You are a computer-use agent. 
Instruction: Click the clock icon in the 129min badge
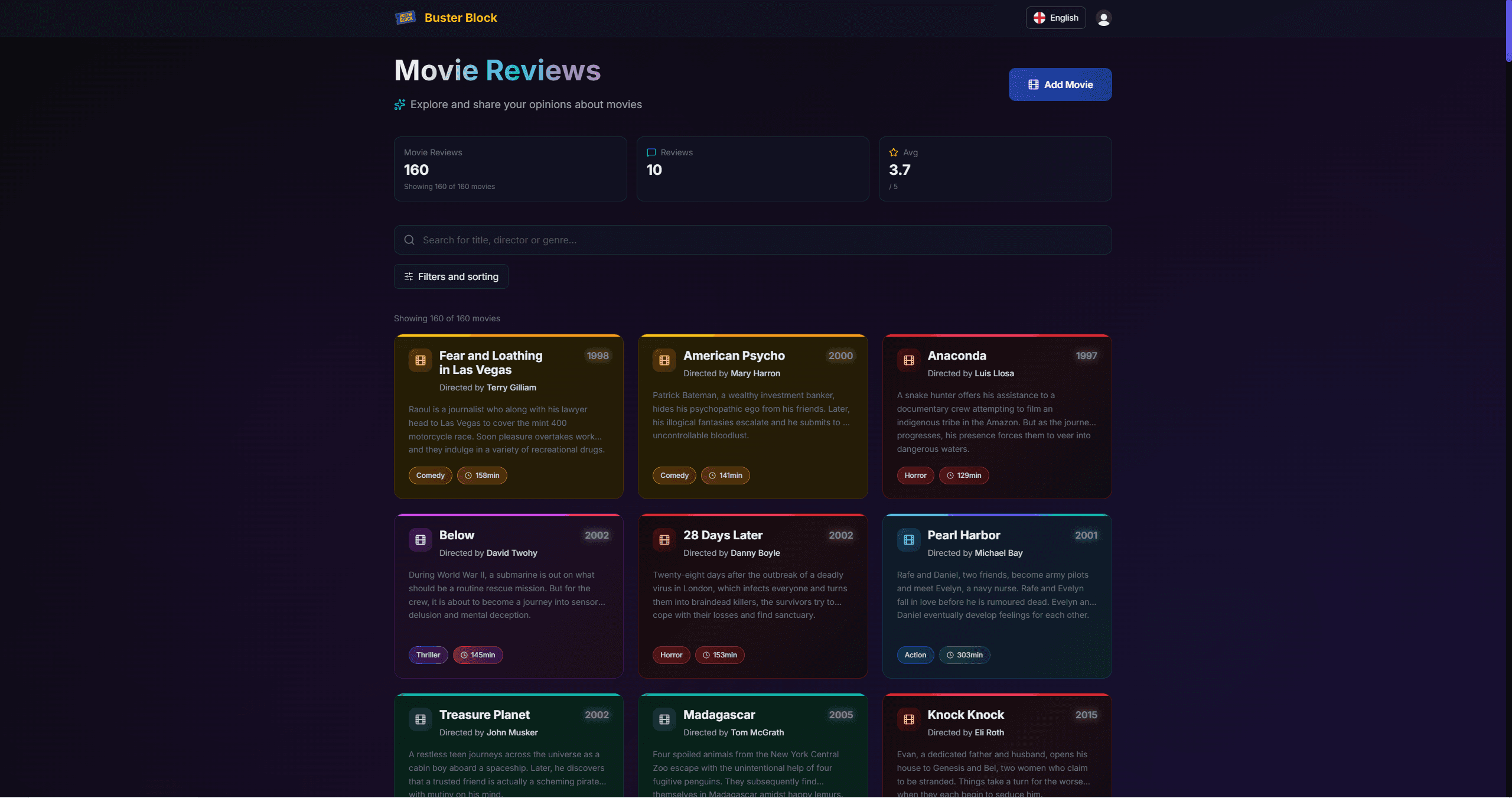pos(950,475)
